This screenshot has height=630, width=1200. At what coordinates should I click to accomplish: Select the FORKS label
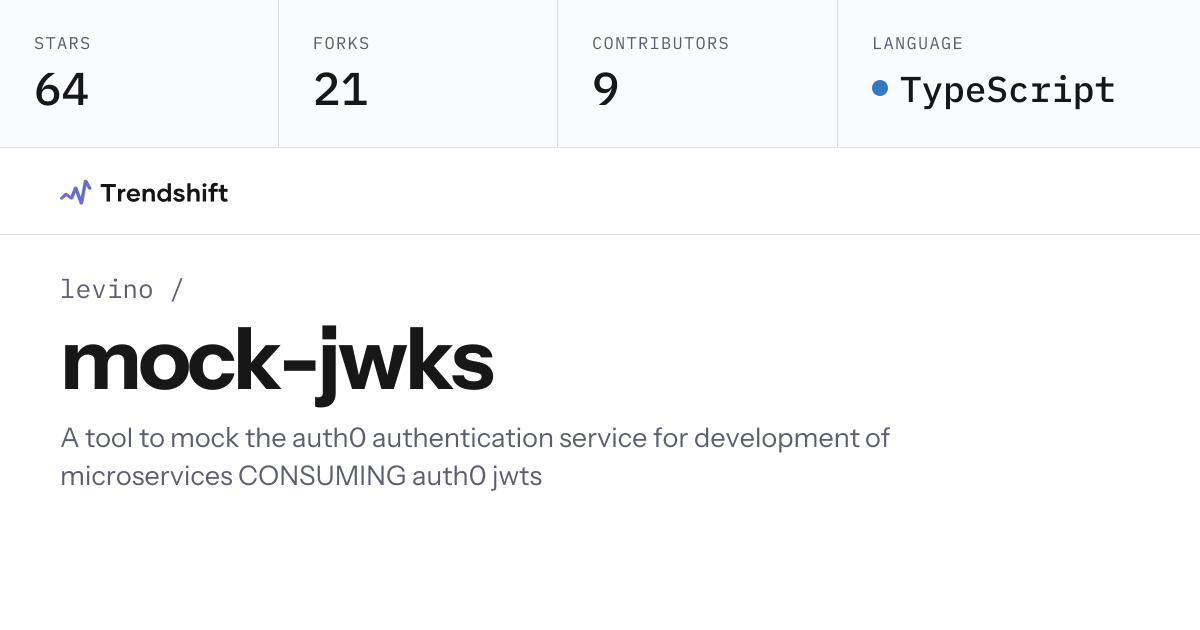tap(341, 44)
